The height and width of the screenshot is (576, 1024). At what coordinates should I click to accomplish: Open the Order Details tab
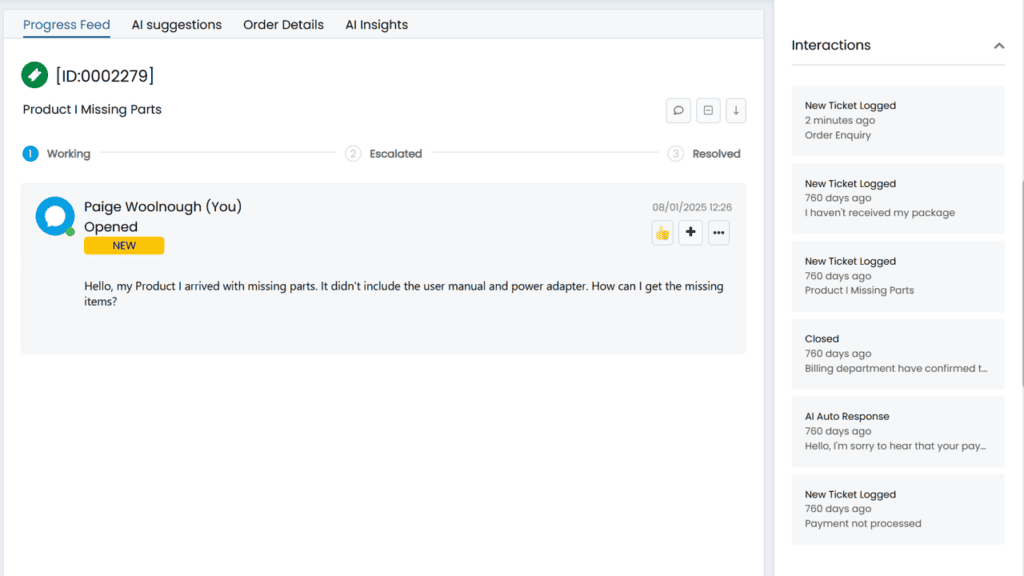point(283,25)
